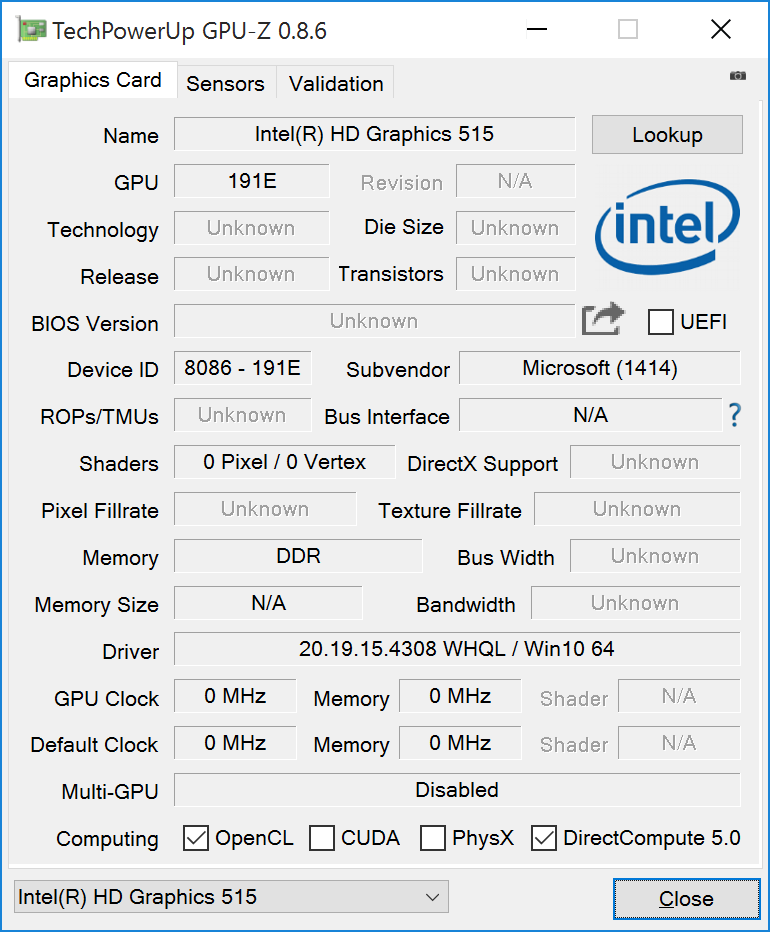770x932 pixels.
Task: Open the Intel(R) HD Graphics 515 GPU dropdown
Action: click(x=231, y=897)
